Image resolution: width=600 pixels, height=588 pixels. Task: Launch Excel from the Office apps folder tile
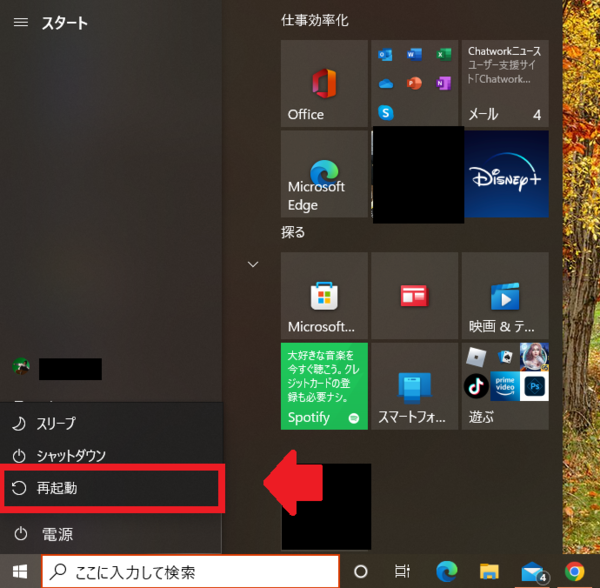click(x=444, y=54)
